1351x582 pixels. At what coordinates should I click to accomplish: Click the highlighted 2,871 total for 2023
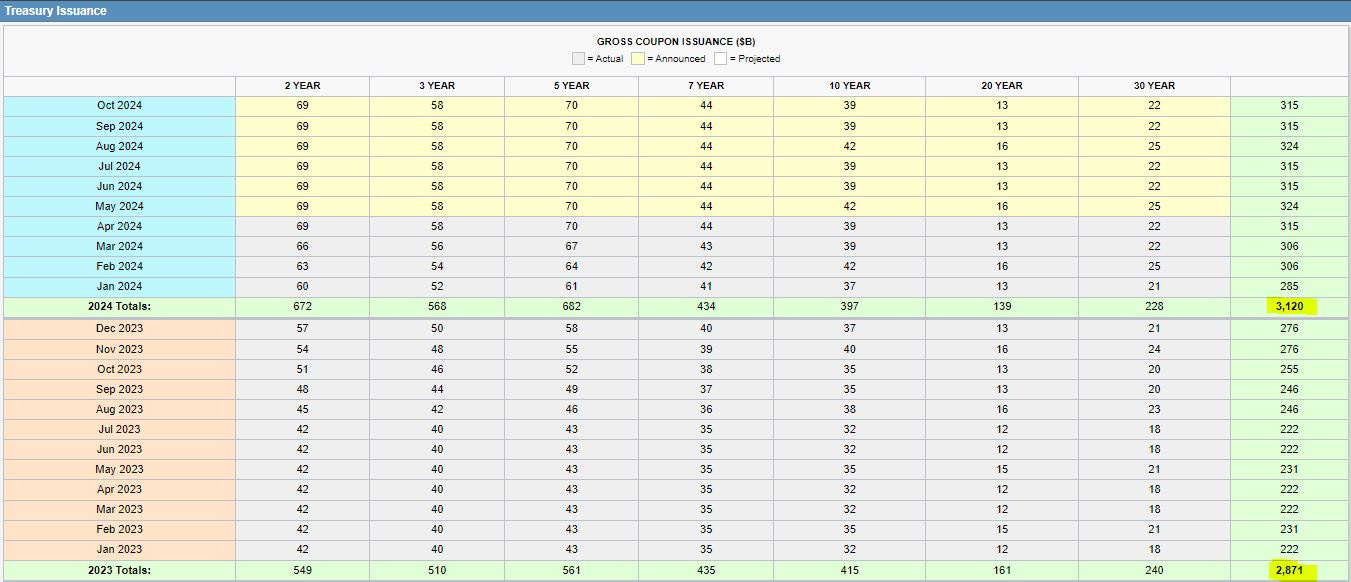(1290, 570)
